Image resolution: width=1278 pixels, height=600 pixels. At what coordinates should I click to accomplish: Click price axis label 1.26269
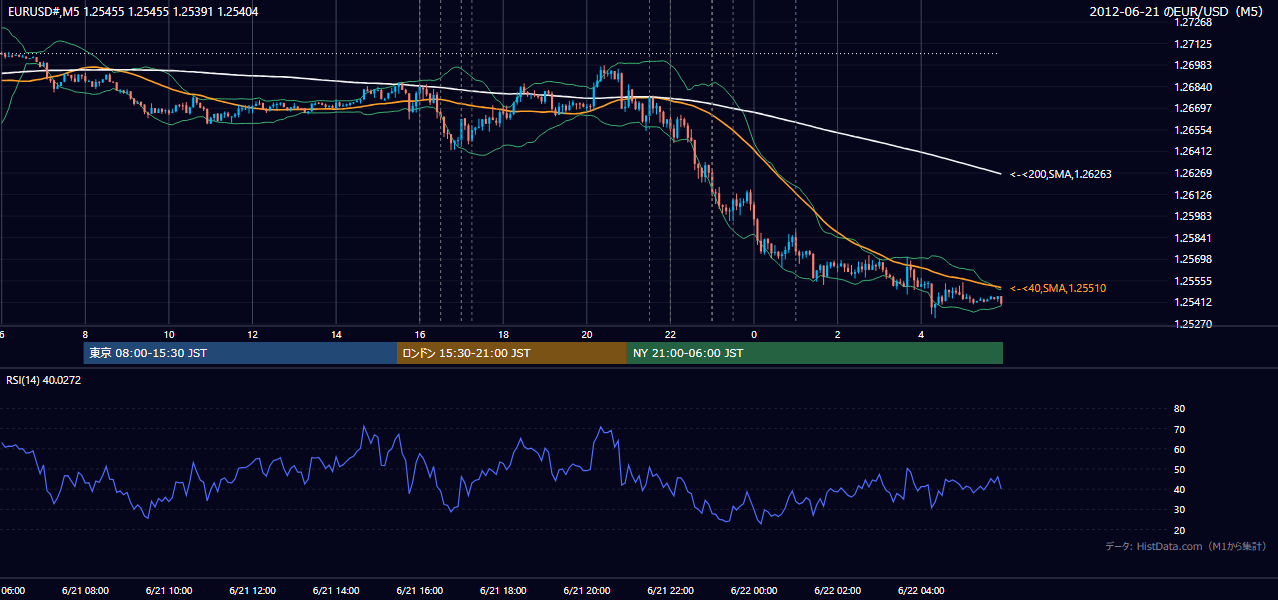pyautogui.click(x=1194, y=173)
